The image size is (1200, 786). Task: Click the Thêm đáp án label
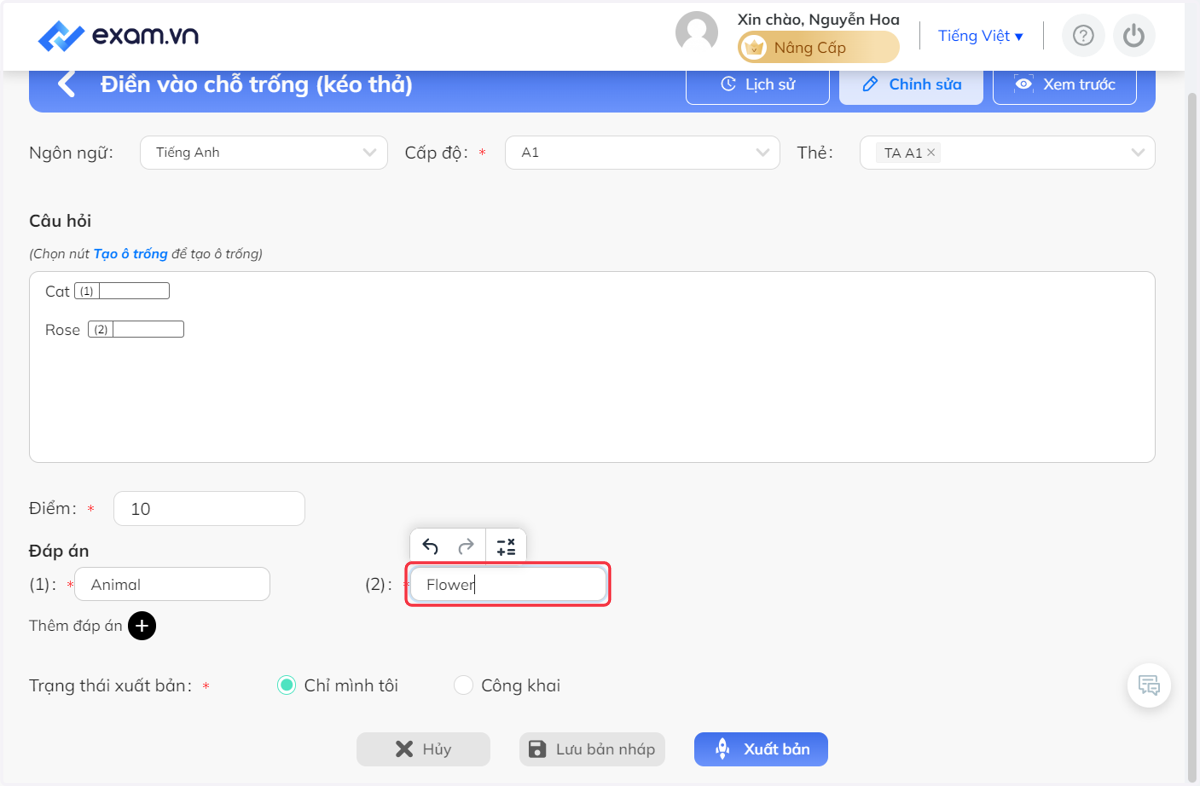coord(76,626)
